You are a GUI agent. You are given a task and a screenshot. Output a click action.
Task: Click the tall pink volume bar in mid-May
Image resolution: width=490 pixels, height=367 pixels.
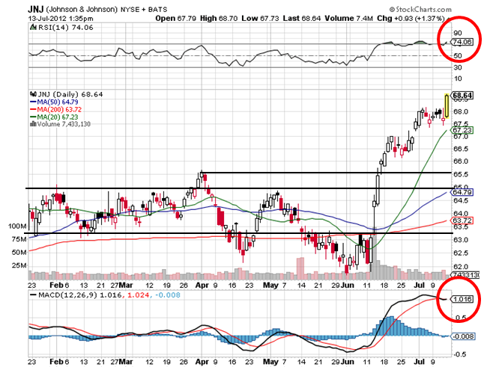click(300, 268)
